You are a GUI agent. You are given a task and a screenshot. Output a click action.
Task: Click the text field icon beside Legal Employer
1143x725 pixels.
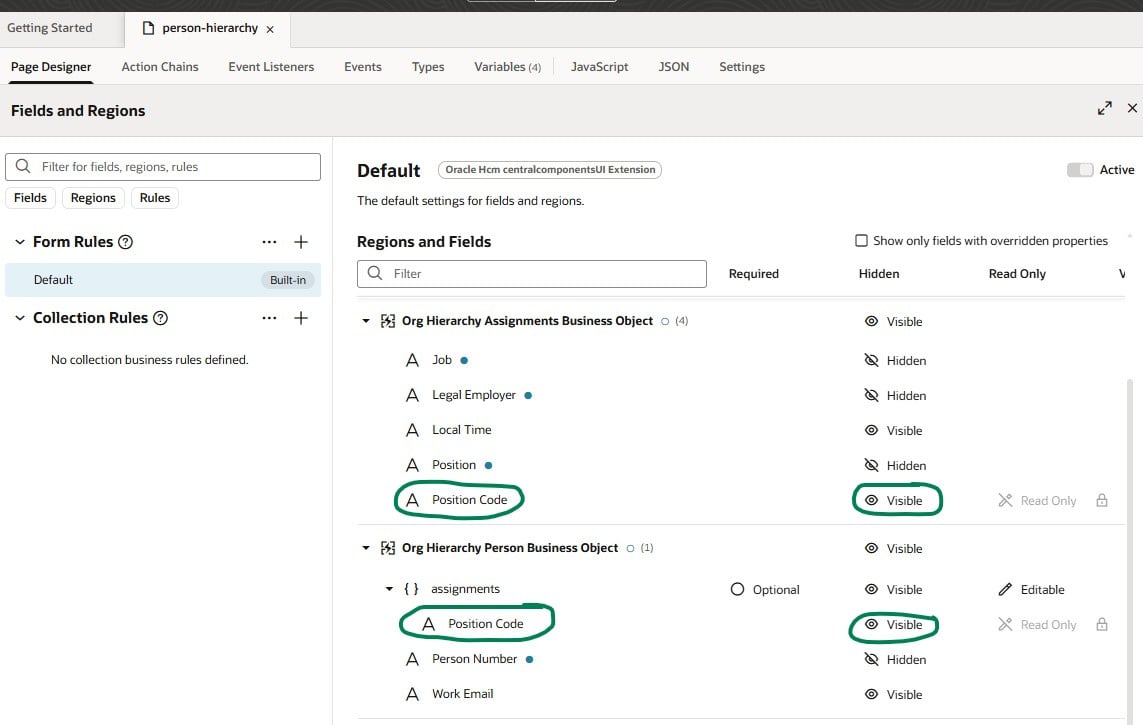(x=412, y=395)
